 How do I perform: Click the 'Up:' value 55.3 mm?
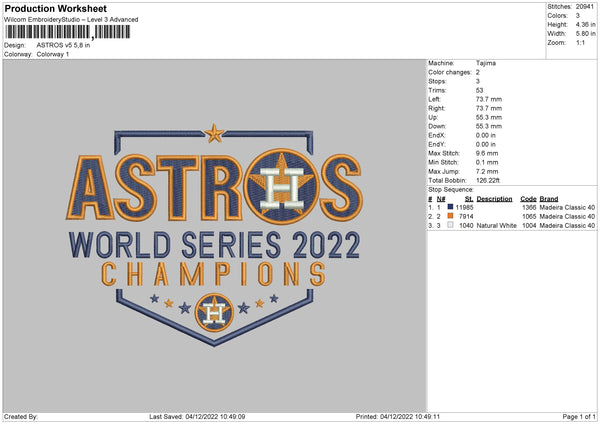coord(489,117)
